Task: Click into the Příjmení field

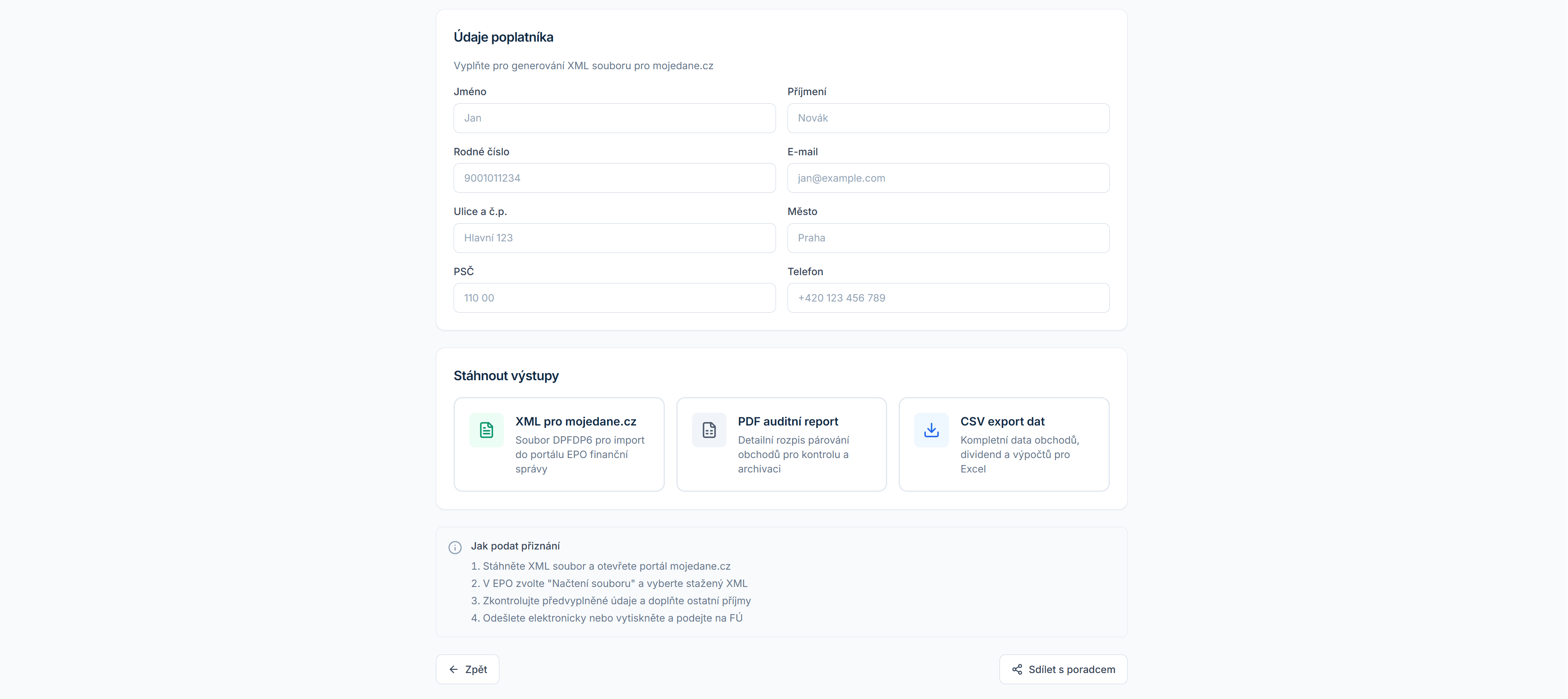Action: pos(948,118)
